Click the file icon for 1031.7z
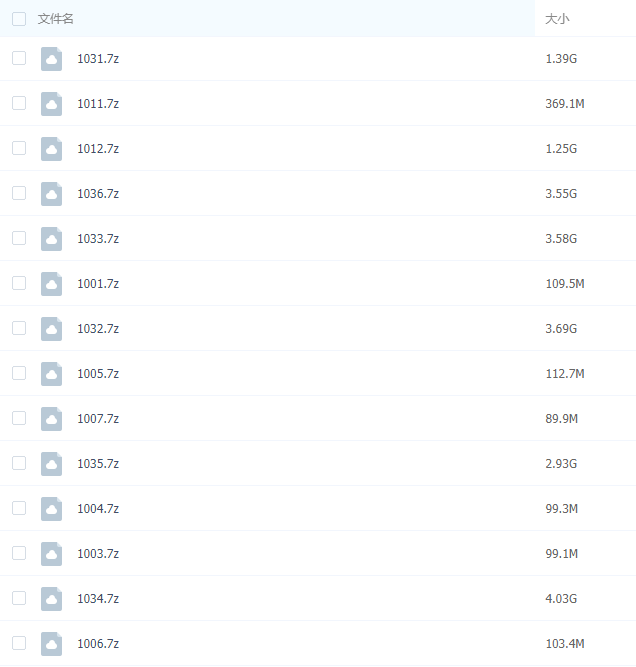 click(51, 59)
